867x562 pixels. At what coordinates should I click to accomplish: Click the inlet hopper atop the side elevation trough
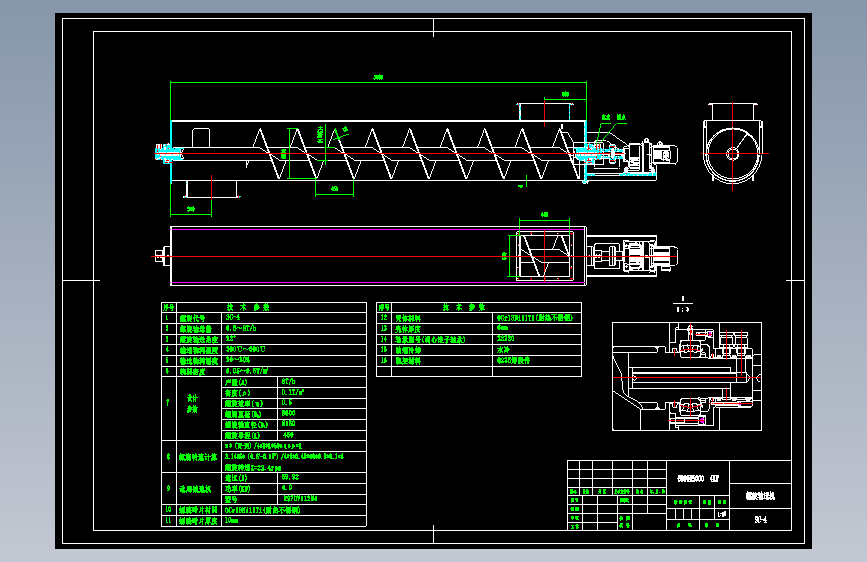click(x=545, y=112)
